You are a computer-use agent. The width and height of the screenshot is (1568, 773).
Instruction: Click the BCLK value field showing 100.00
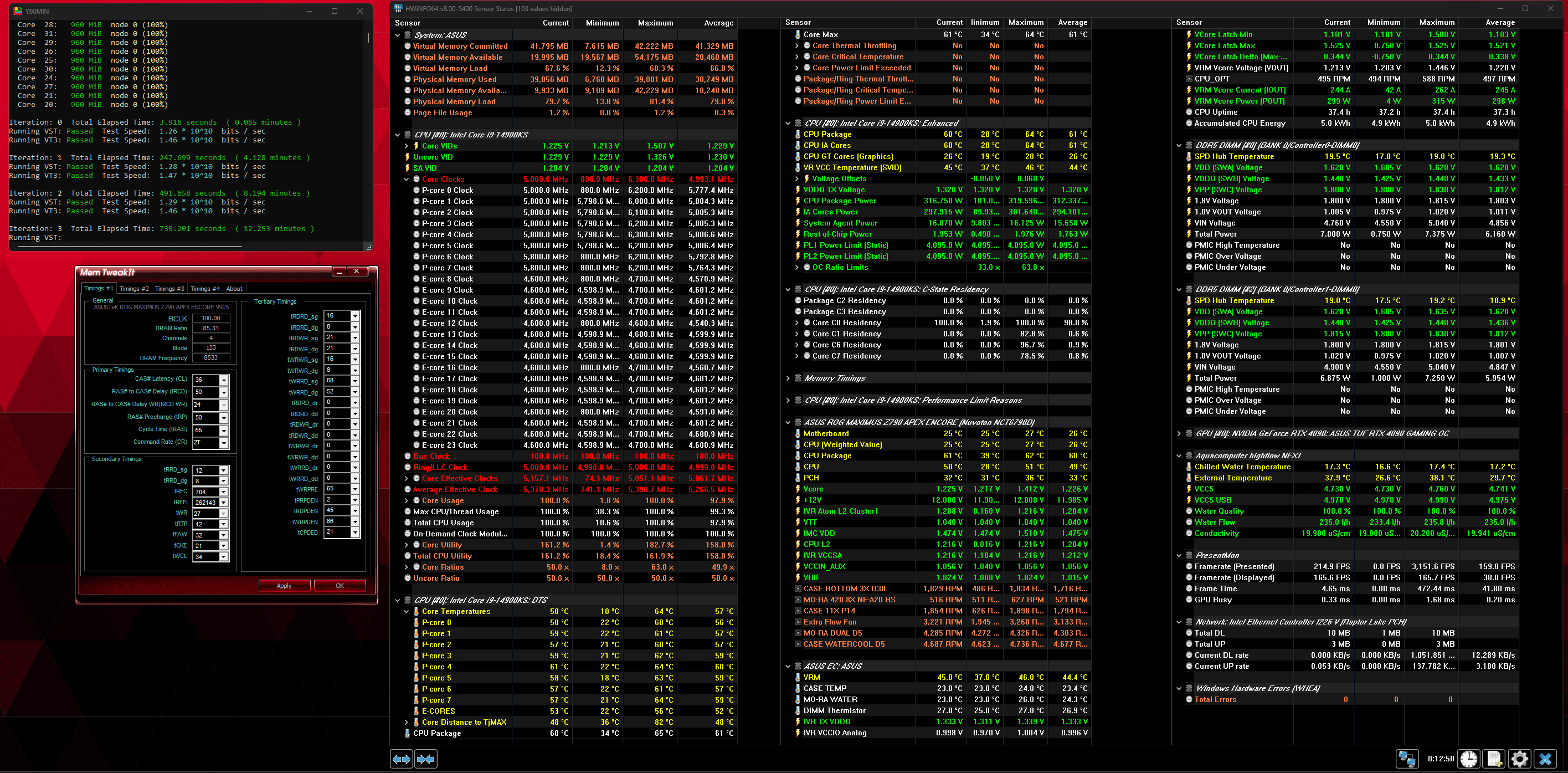(x=211, y=319)
